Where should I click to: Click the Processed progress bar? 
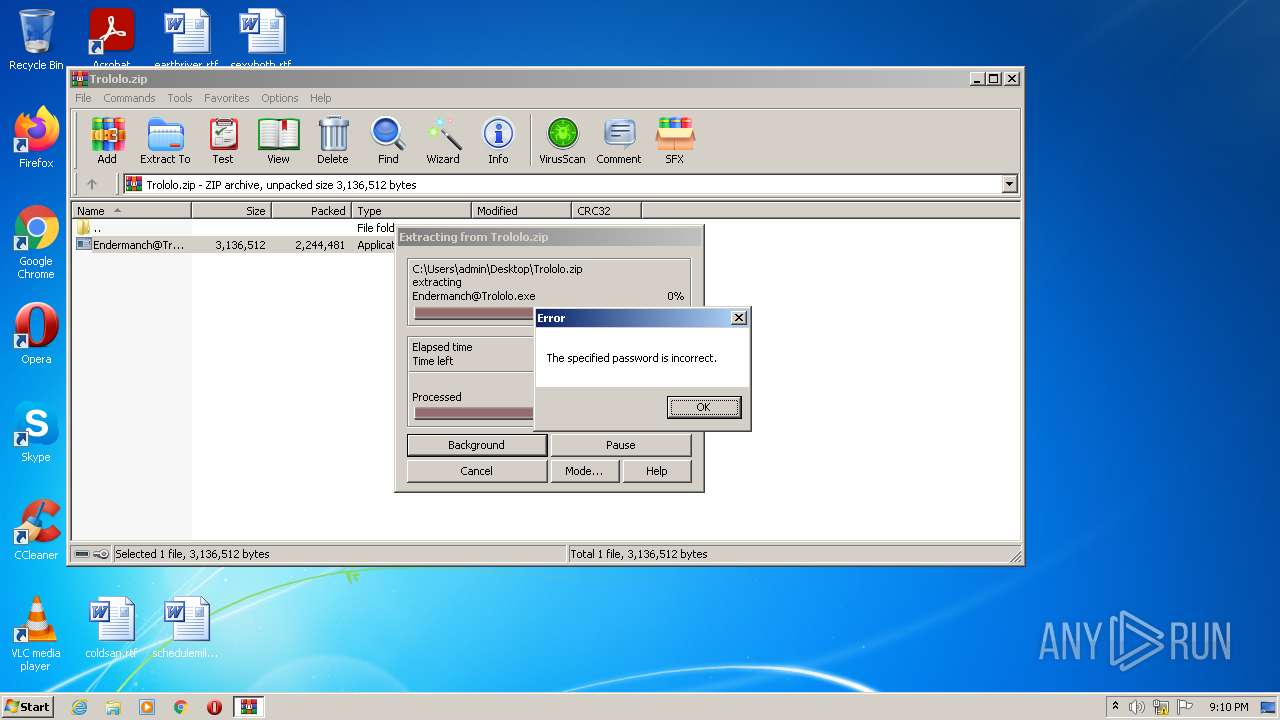pyautogui.click(x=474, y=413)
